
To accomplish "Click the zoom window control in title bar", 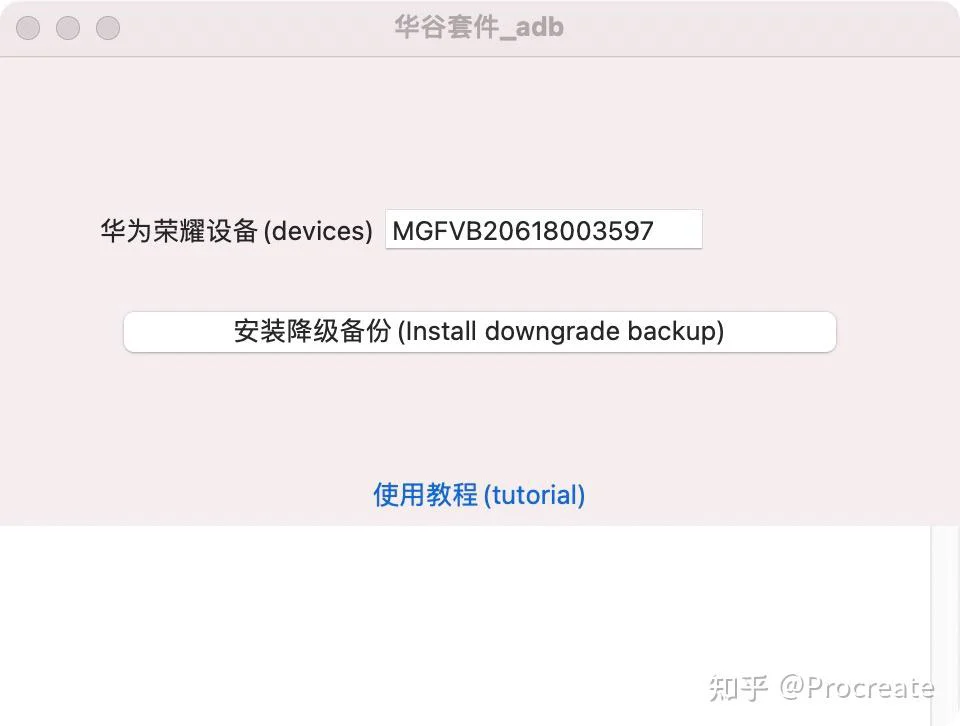I will click(x=108, y=28).
